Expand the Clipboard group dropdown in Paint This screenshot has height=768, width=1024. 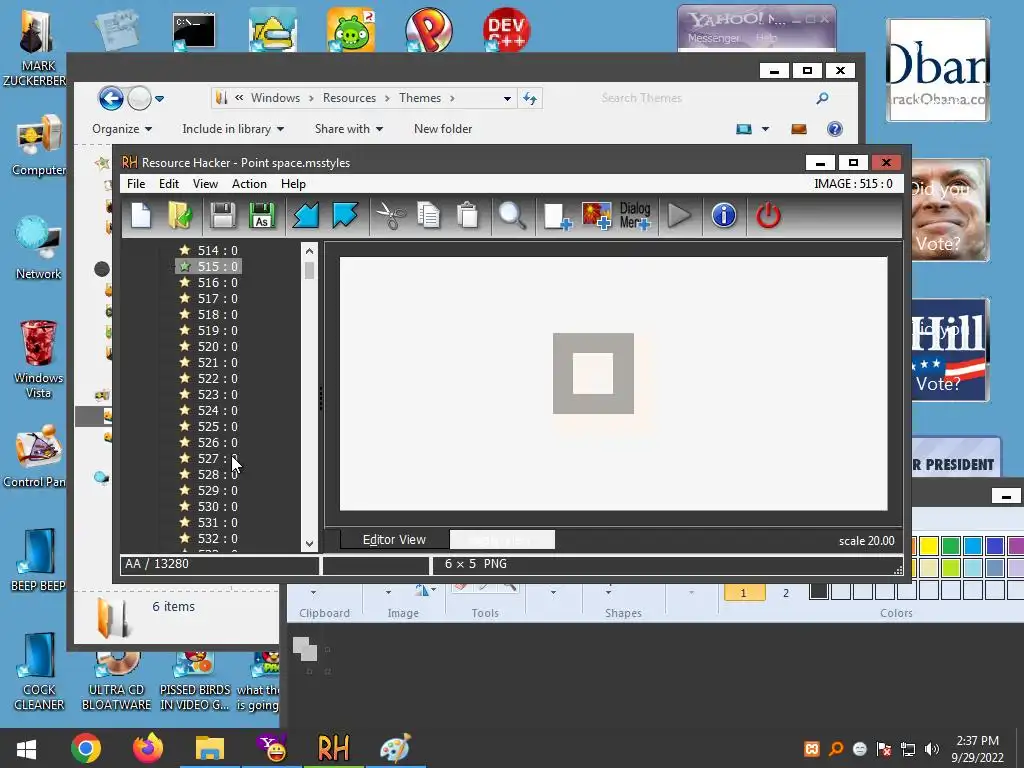tap(313, 593)
